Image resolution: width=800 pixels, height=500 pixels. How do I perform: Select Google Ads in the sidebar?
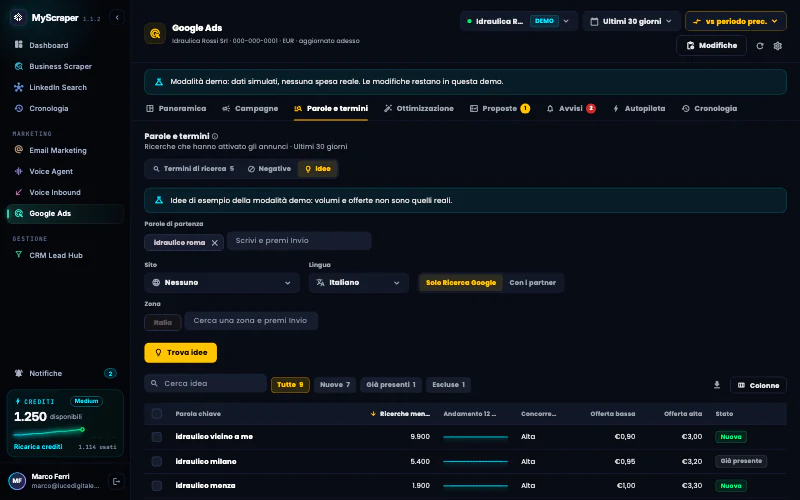pyautogui.click(x=65, y=213)
